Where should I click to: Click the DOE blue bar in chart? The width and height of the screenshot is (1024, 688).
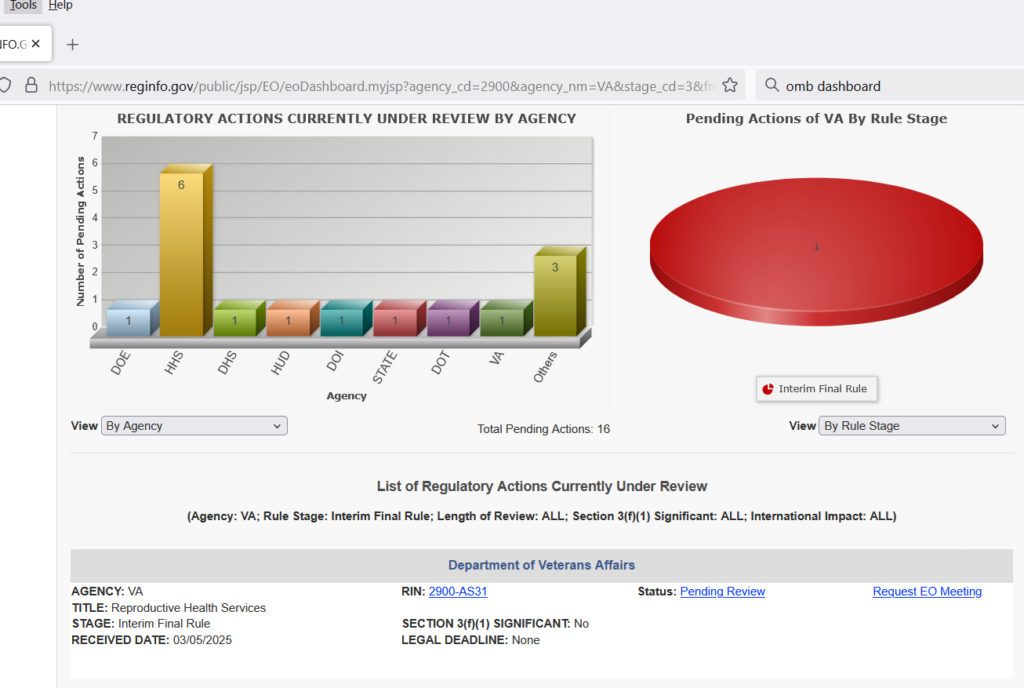pyautogui.click(x=132, y=319)
